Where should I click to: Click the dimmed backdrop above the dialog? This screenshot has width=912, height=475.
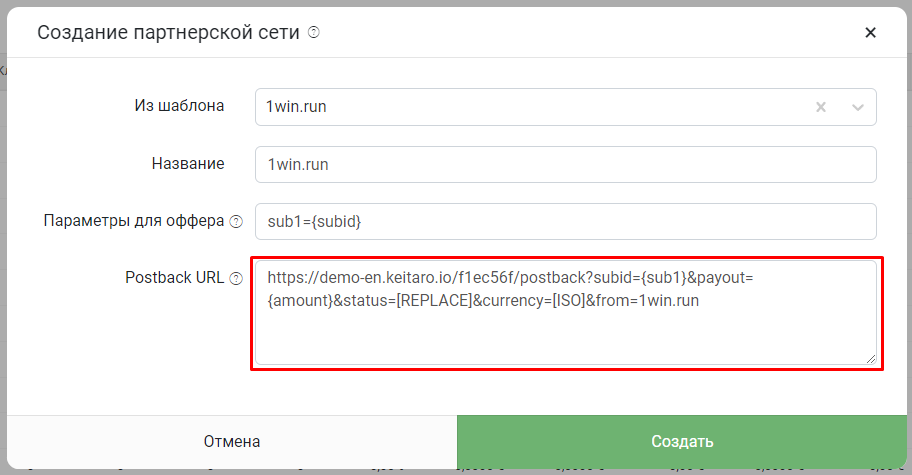point(456,3)
